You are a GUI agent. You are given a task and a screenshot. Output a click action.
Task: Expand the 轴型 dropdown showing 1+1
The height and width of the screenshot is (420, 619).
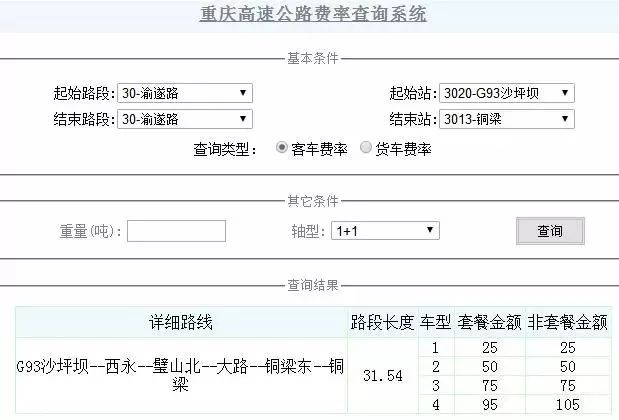[x=385, y=231]
